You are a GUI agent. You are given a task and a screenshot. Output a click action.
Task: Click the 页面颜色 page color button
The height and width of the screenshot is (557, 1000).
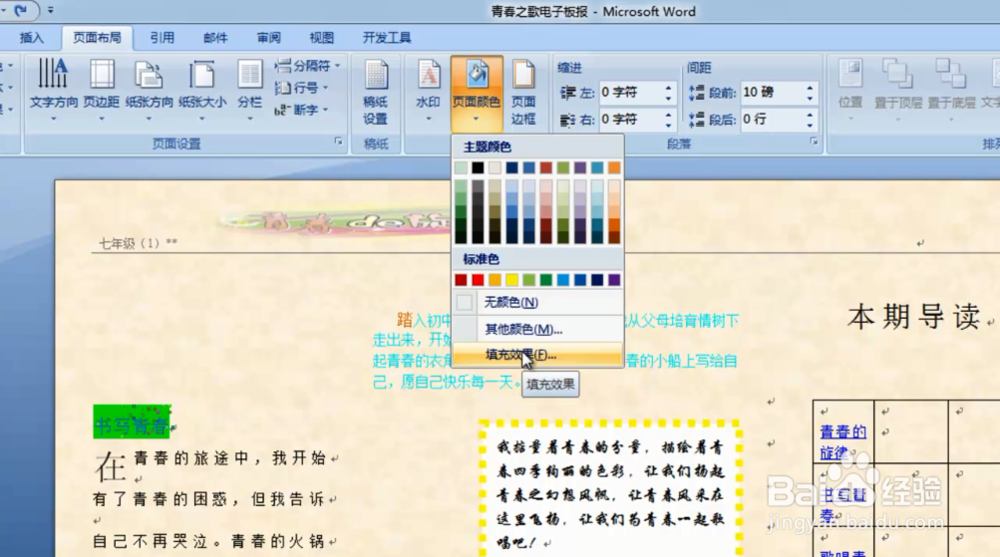tap(476, 93)
